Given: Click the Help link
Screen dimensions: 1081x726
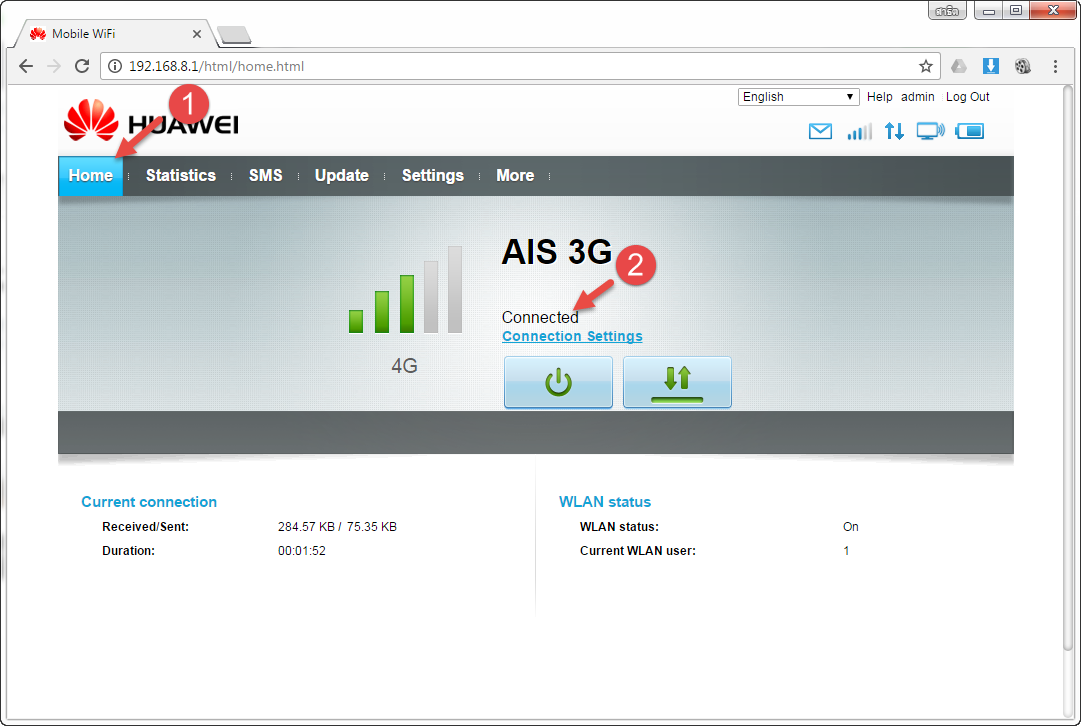Looking at the screenshot, I should [879, 97].
